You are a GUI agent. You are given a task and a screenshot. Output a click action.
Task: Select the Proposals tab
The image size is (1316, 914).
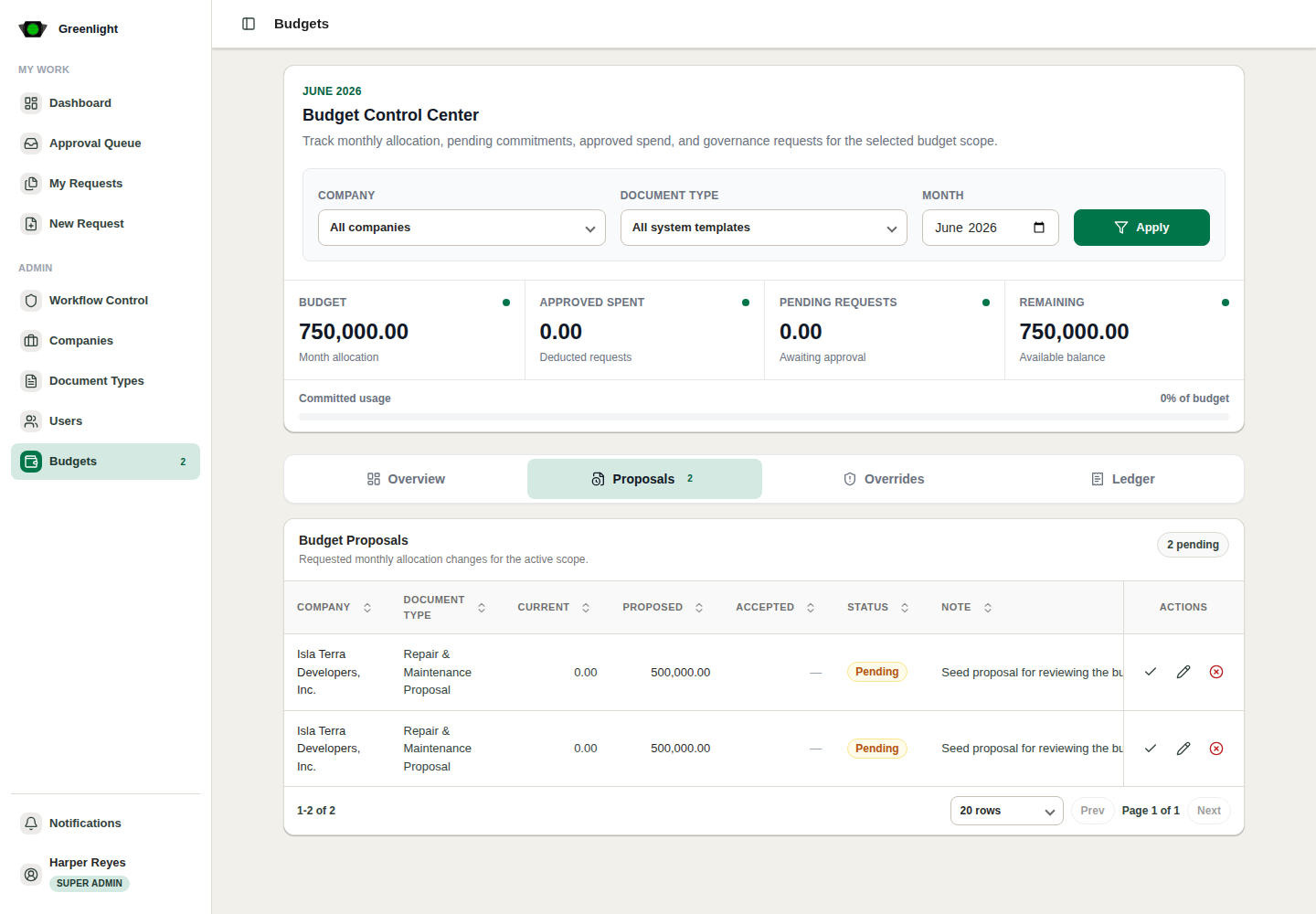[x=644, y=479]
